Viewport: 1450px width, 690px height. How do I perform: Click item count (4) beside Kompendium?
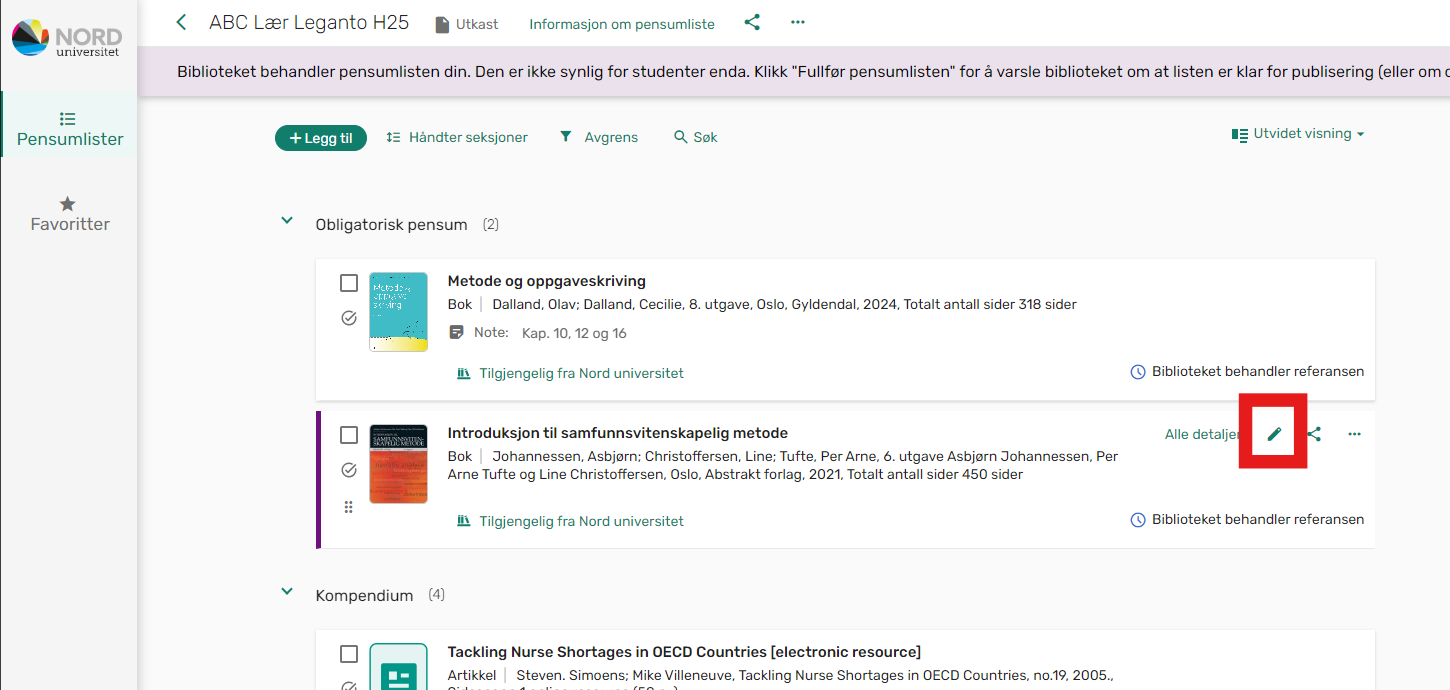click(437, 595)
